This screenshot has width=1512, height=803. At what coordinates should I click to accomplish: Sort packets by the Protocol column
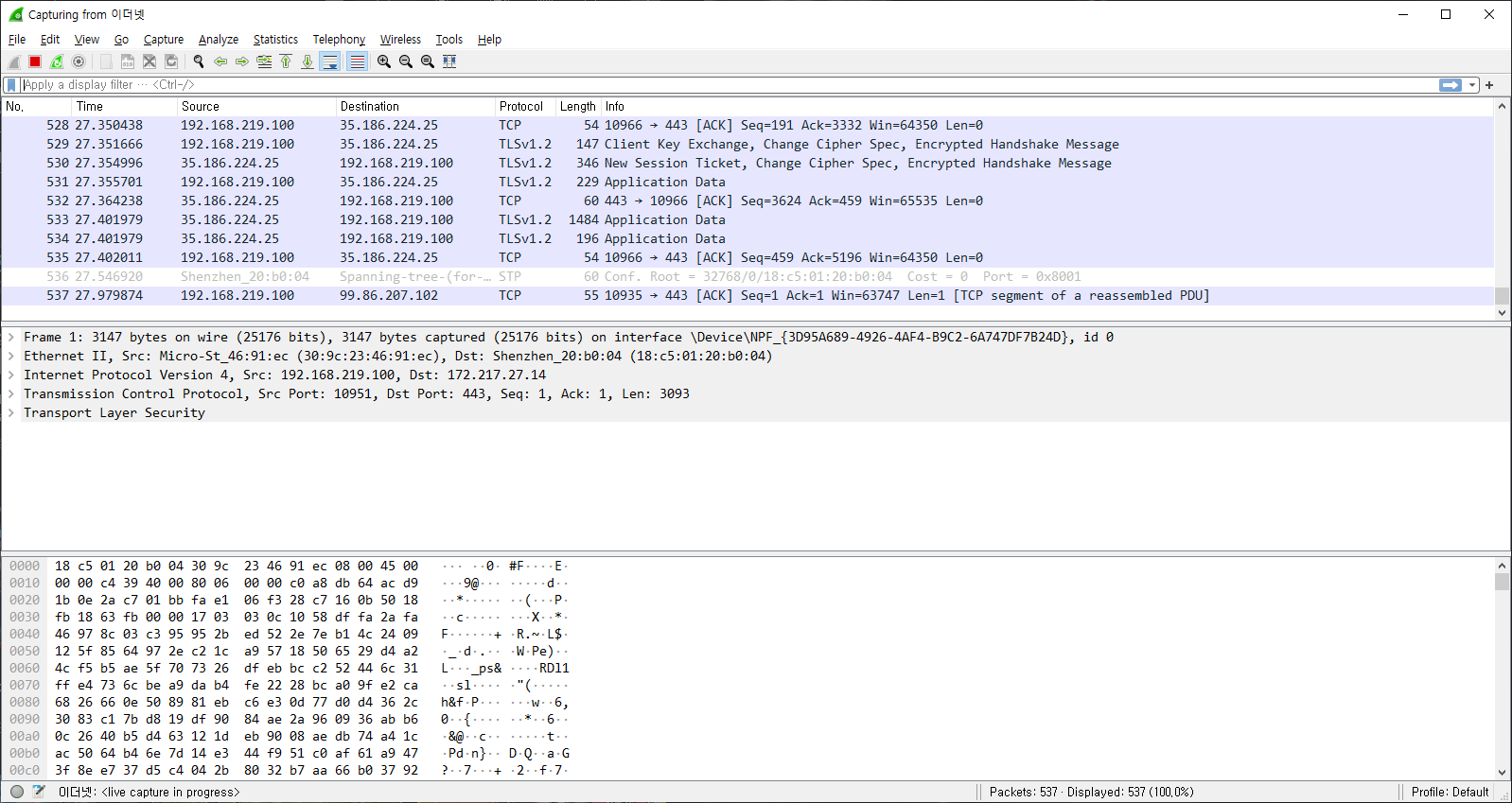tap(524, 107)
